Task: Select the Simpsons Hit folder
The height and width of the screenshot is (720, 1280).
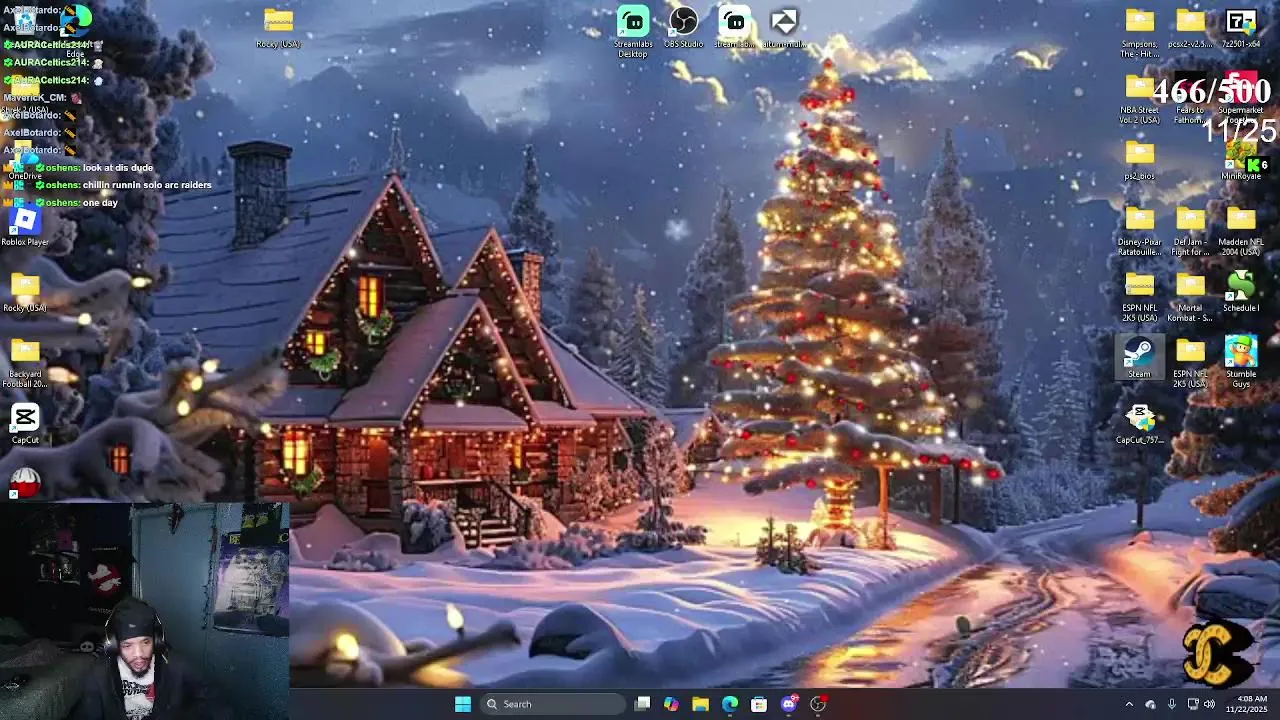Action: click(x=1139, y=33)
